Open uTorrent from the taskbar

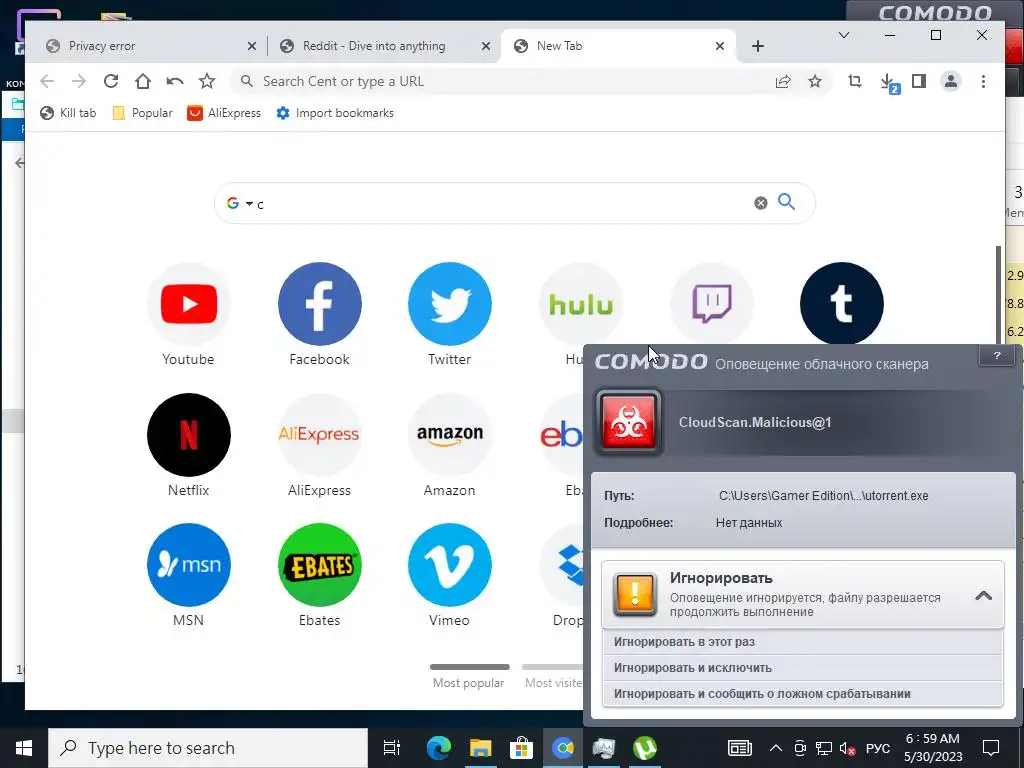tap(645, 748)
